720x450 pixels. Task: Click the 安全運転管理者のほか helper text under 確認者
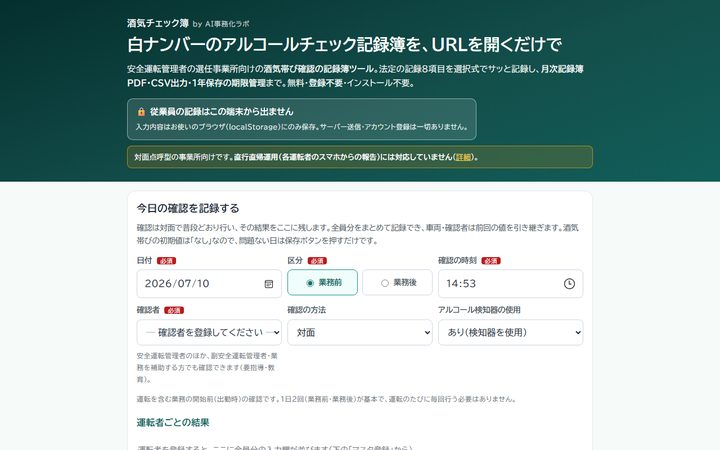click(x=207, y=367)
